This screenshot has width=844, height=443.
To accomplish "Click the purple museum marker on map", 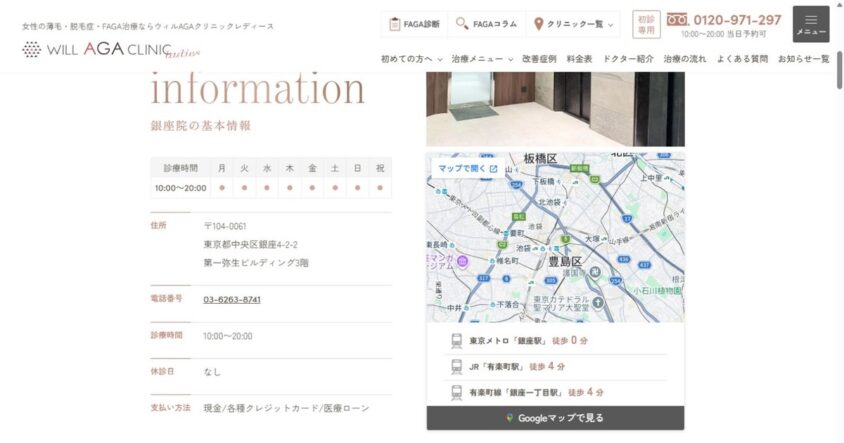I will coord(462,262).
